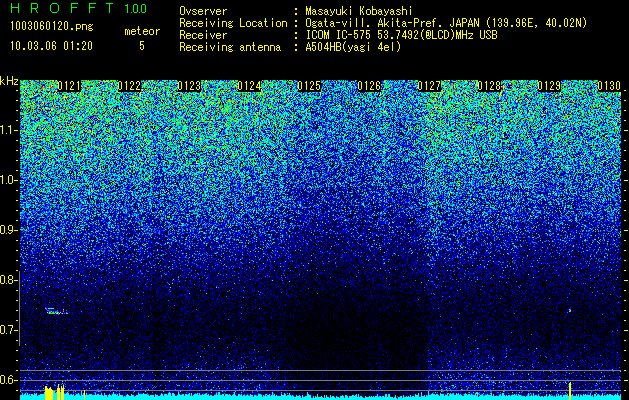Click the Receiving Location label

click(x=233, y=23)
